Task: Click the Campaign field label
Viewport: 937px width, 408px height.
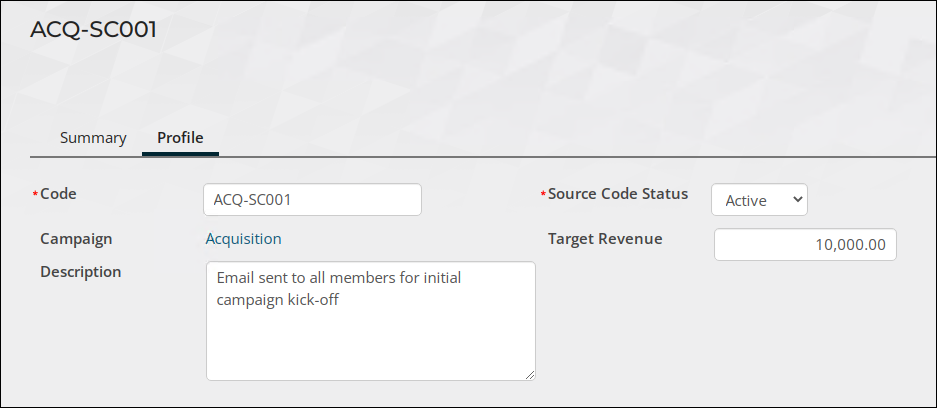Action: click(x=76, y=239)
